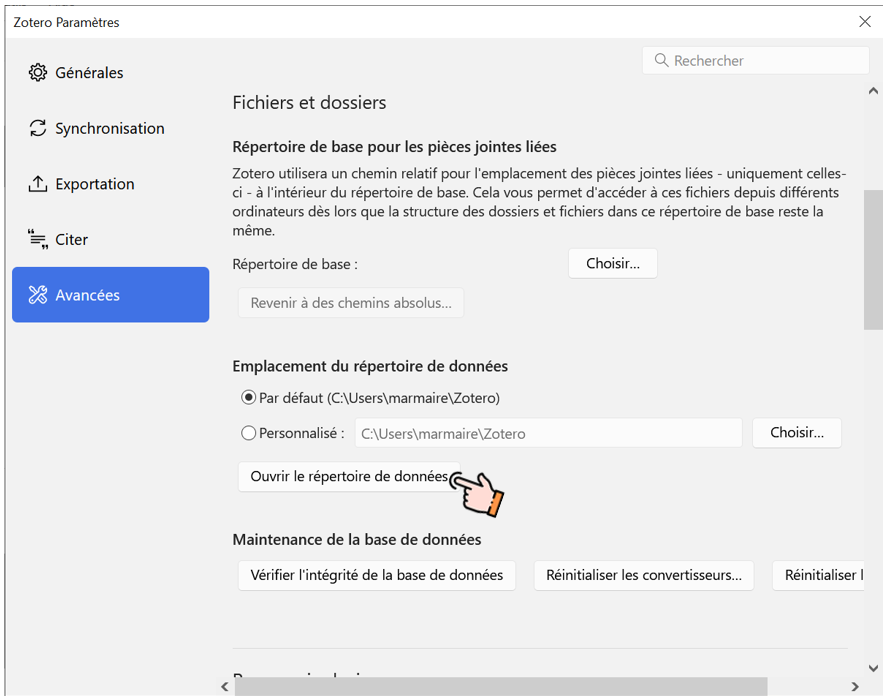This screenshot has height=699, width=888.
Task: Select the Personnalisé radio button
Action: click(248, 433)
